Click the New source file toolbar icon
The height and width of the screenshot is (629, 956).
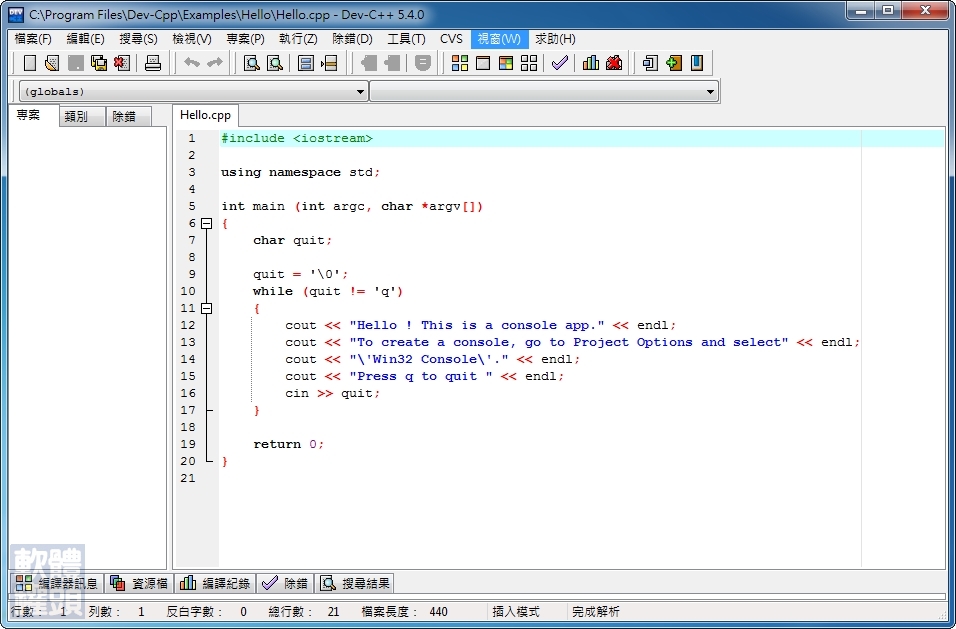pyautogui.click(x=30, y=63)
